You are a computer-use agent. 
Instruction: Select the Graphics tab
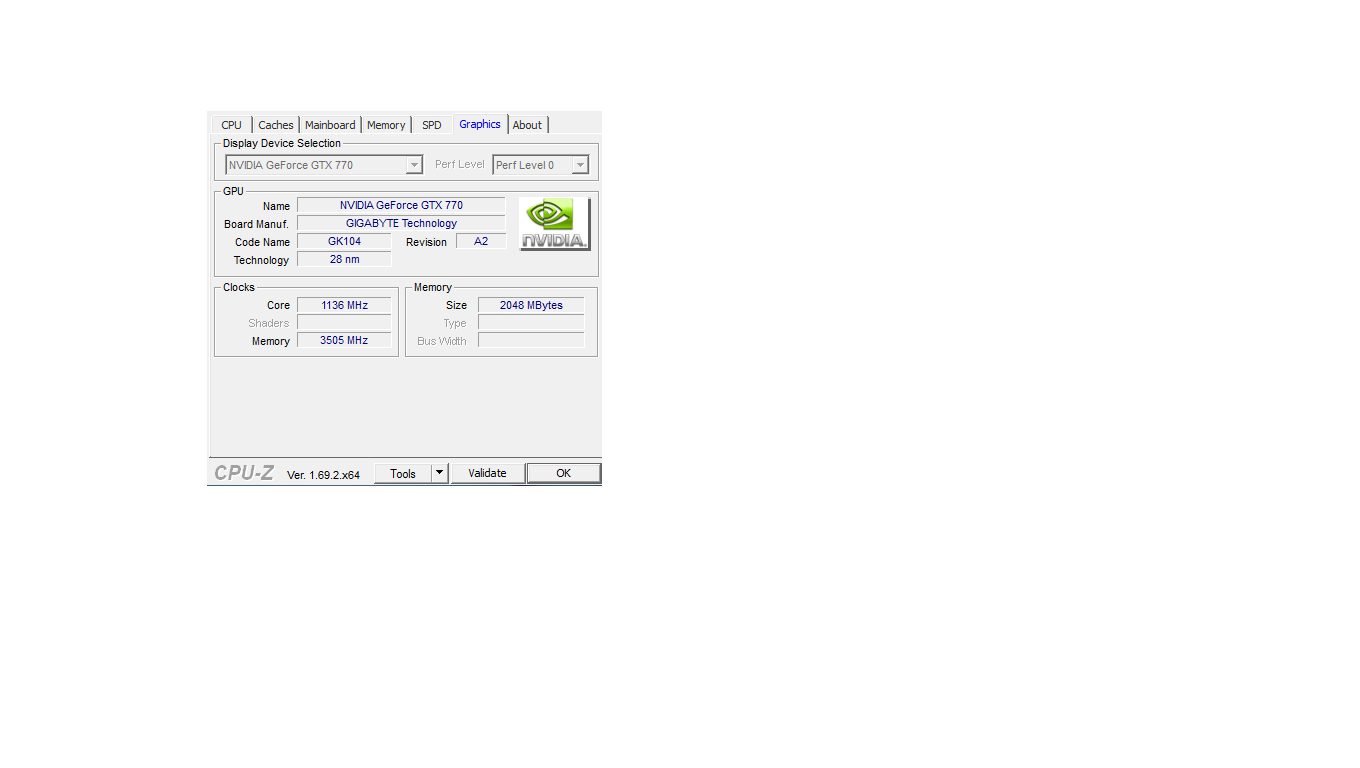480,124
